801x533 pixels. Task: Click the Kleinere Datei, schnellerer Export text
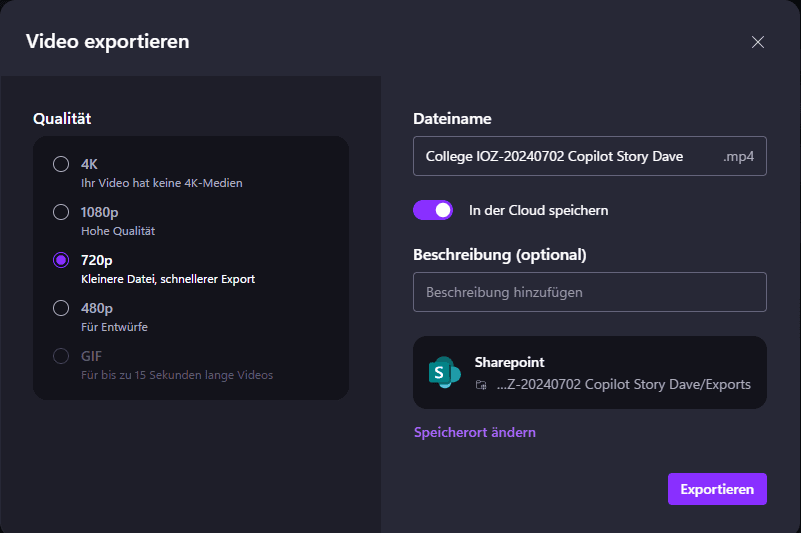[x=168, y=279]
